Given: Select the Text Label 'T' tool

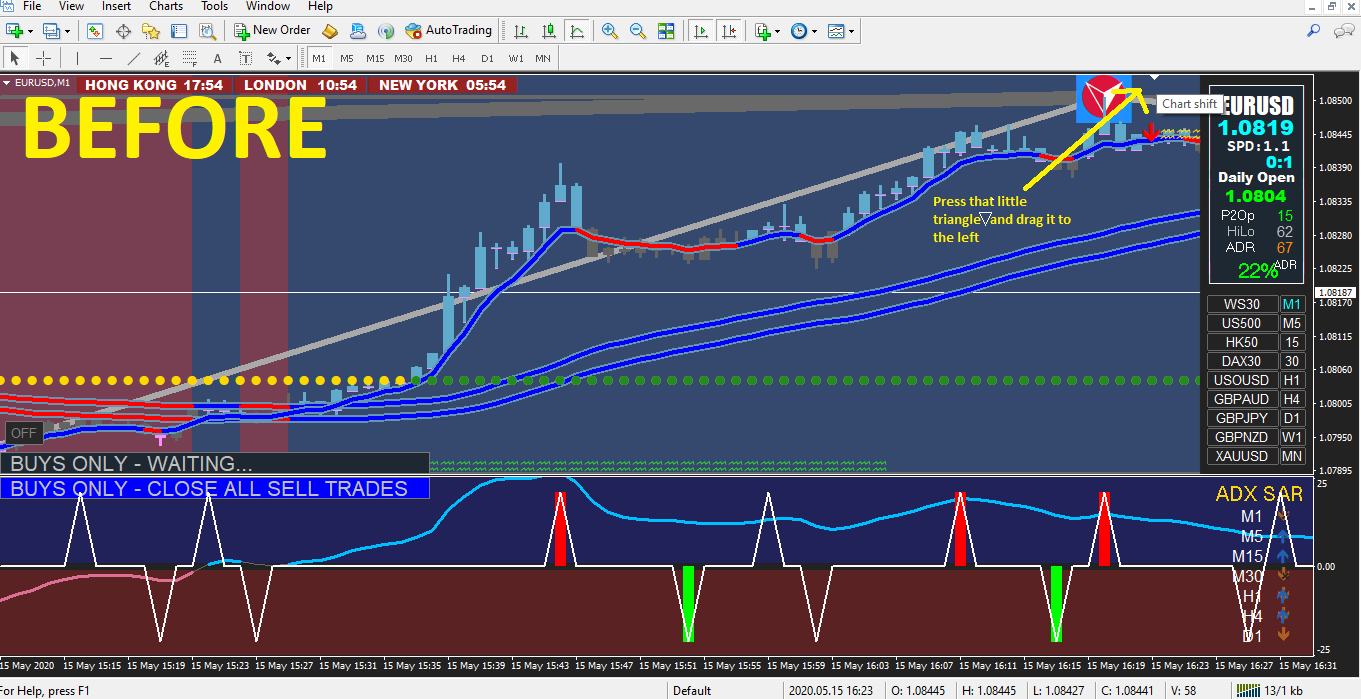Looking at the screenshot, I should point(244,58).
